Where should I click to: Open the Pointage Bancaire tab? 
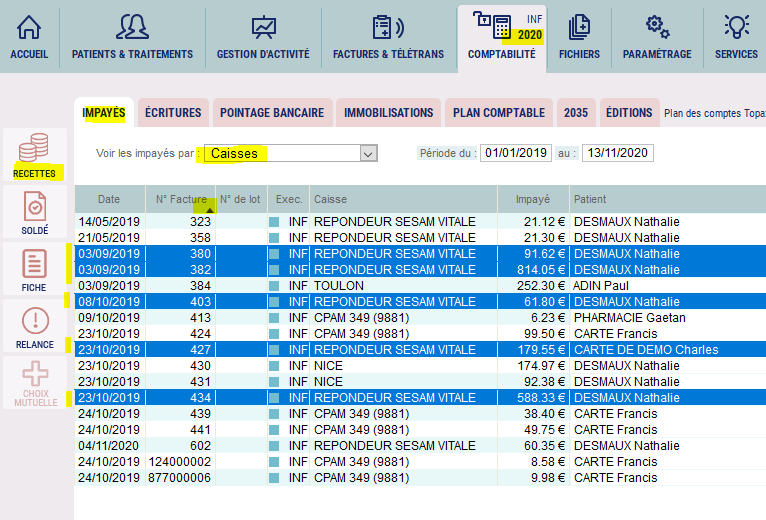272,113
